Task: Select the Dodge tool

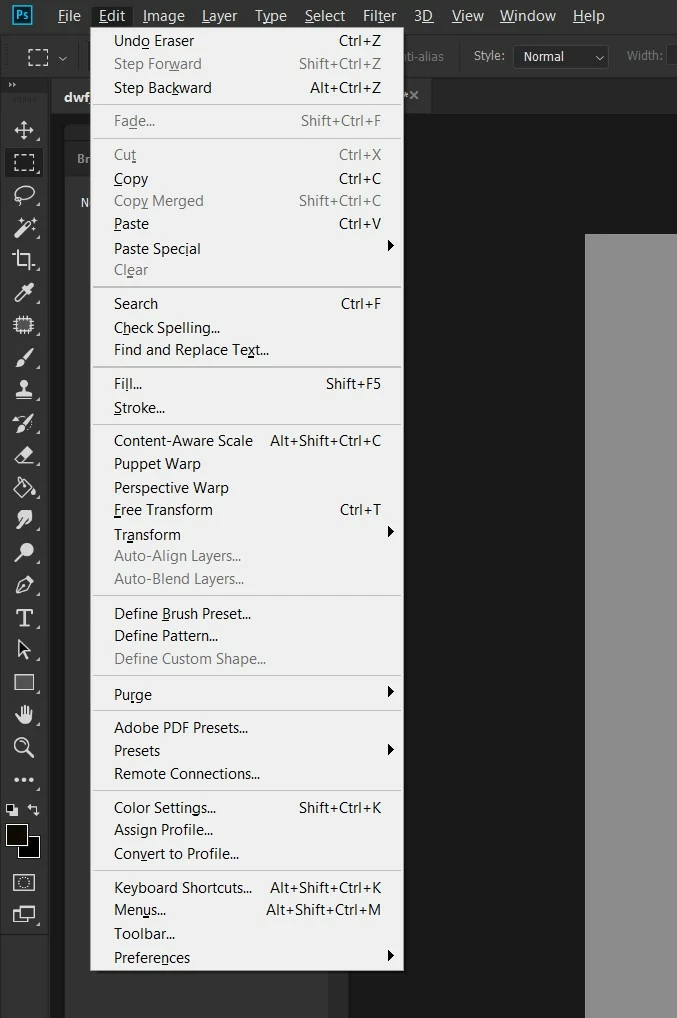Action: tap(24, 552)
